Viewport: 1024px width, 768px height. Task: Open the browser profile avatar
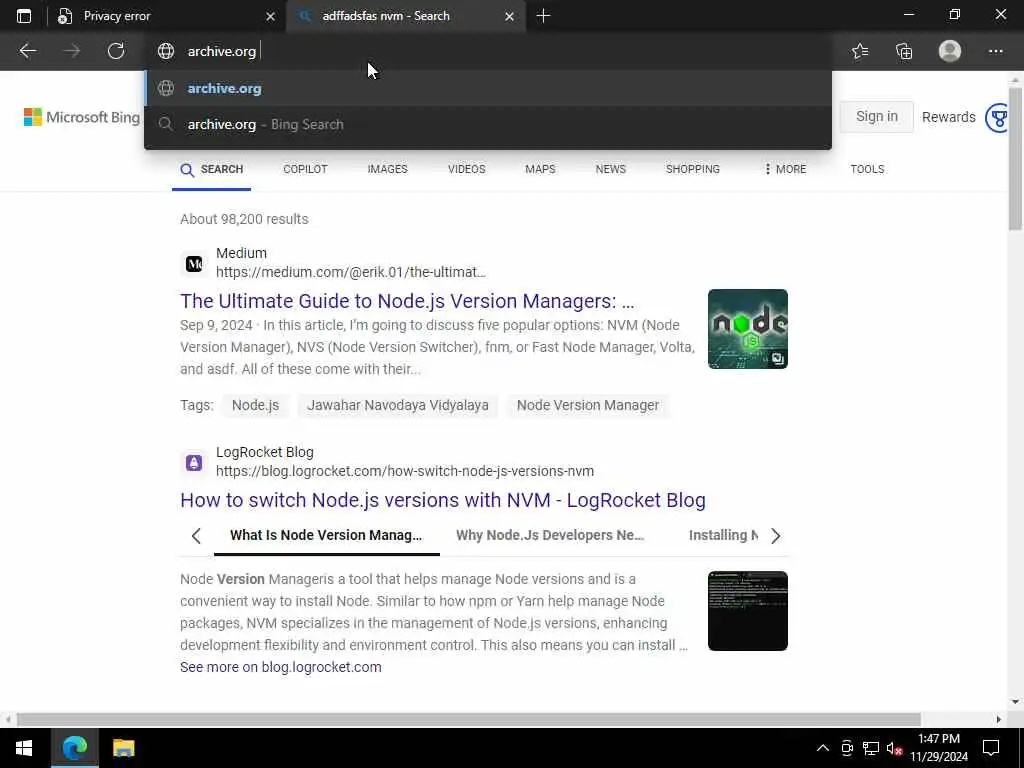(950, 51)
